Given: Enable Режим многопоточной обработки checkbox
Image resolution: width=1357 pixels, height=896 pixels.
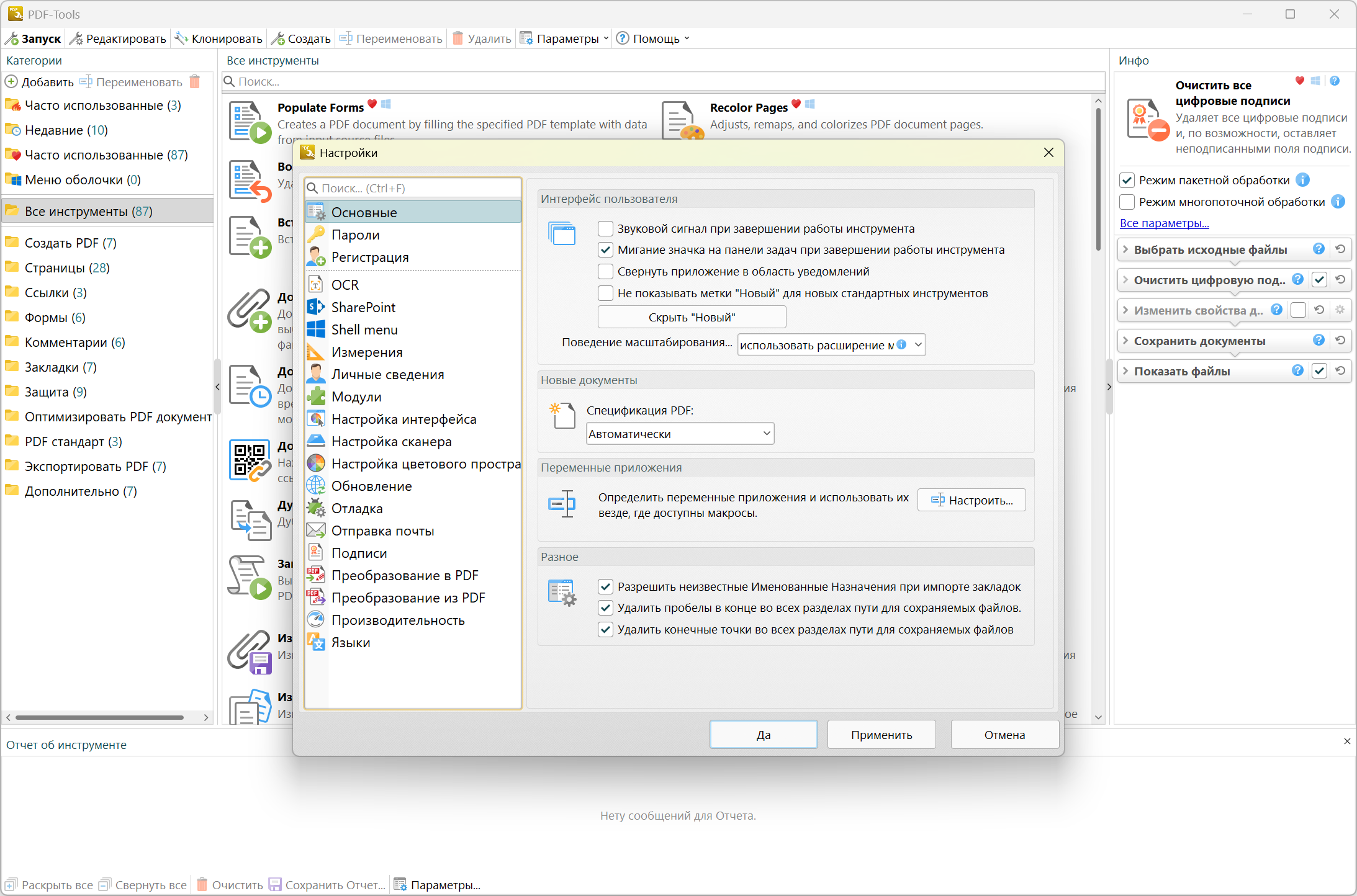Looking at the screenshot, I should tap(1127, 202).
